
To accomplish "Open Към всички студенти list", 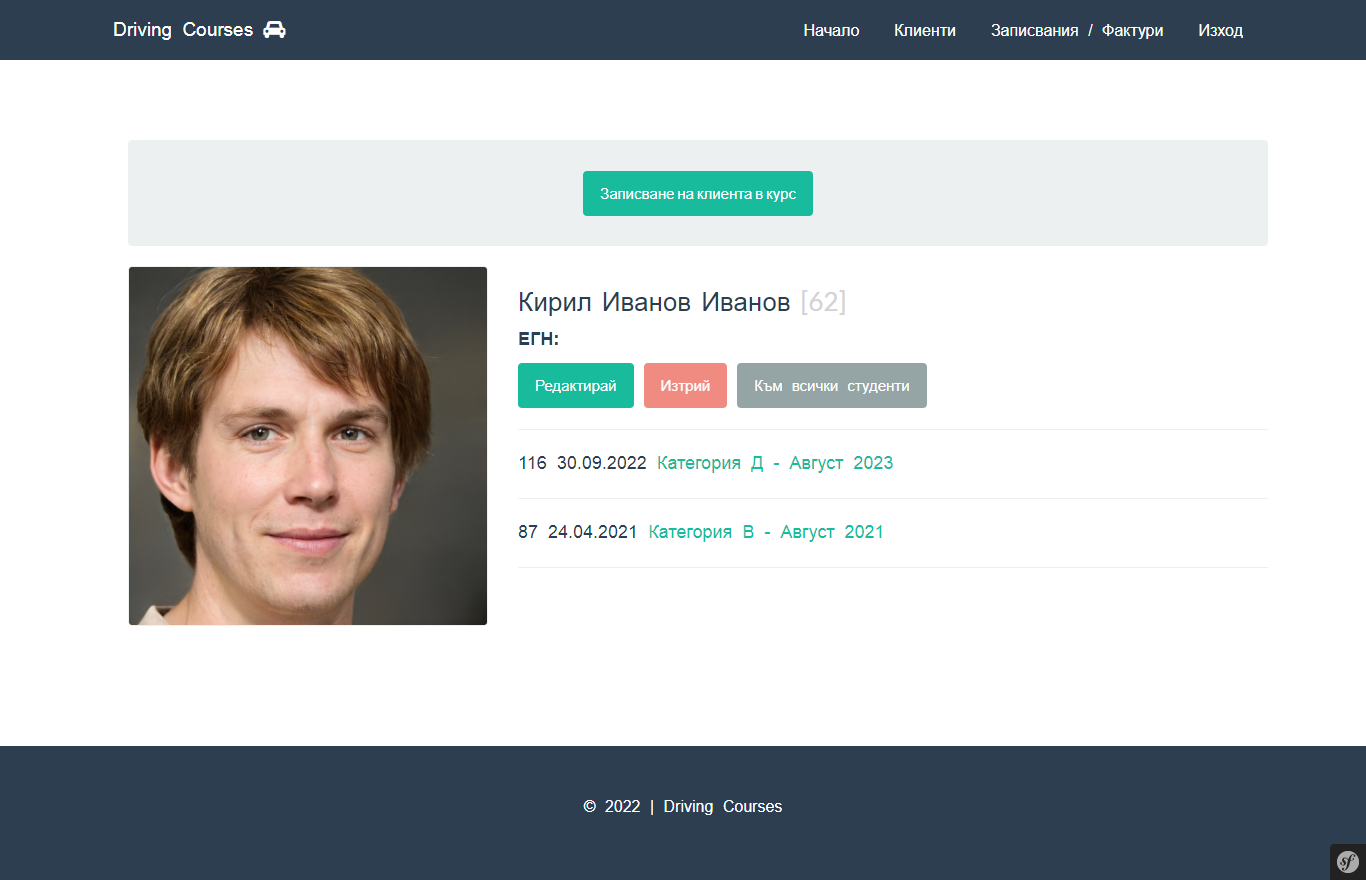I will (x=831, y=385).
